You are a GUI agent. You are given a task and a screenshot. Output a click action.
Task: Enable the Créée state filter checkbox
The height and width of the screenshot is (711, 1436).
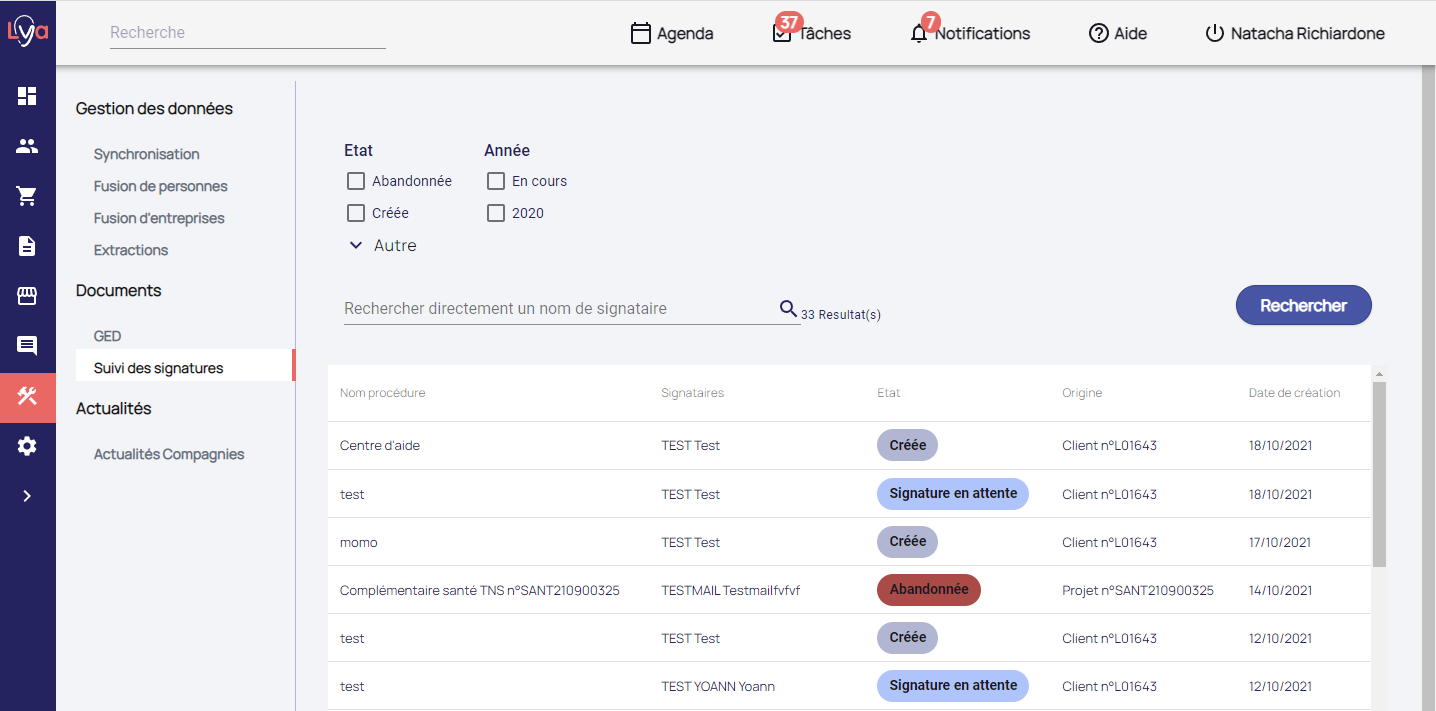click(355, 213)
